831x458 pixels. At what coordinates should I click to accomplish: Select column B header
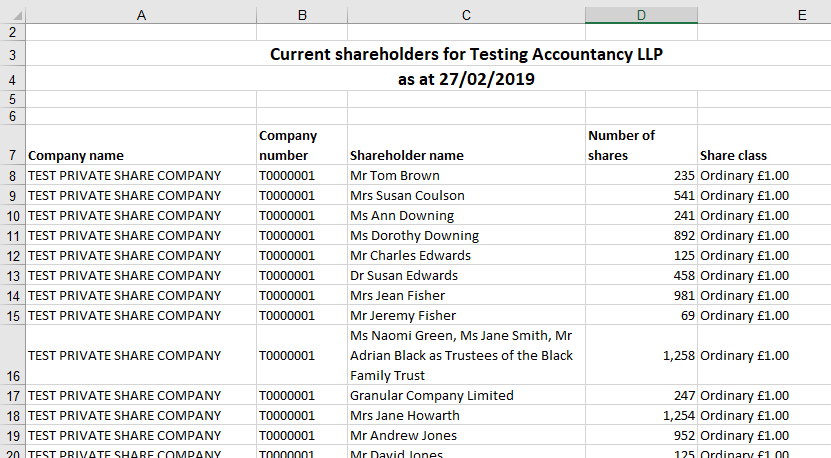tap(301, 14)
